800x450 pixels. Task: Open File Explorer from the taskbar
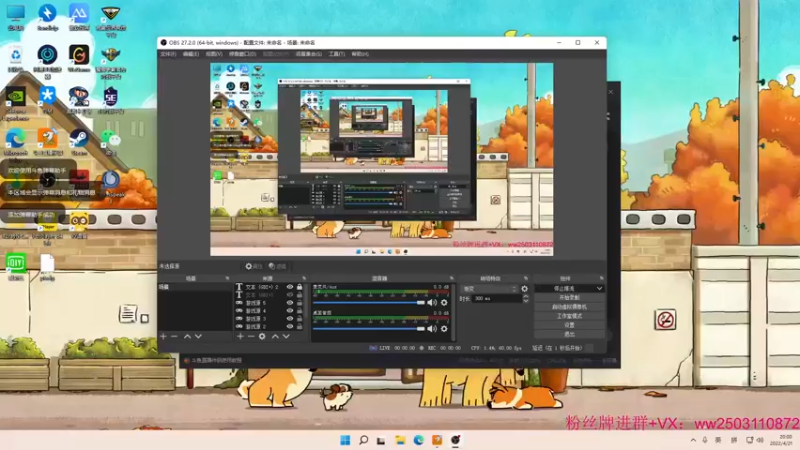[x=400, y=440]
